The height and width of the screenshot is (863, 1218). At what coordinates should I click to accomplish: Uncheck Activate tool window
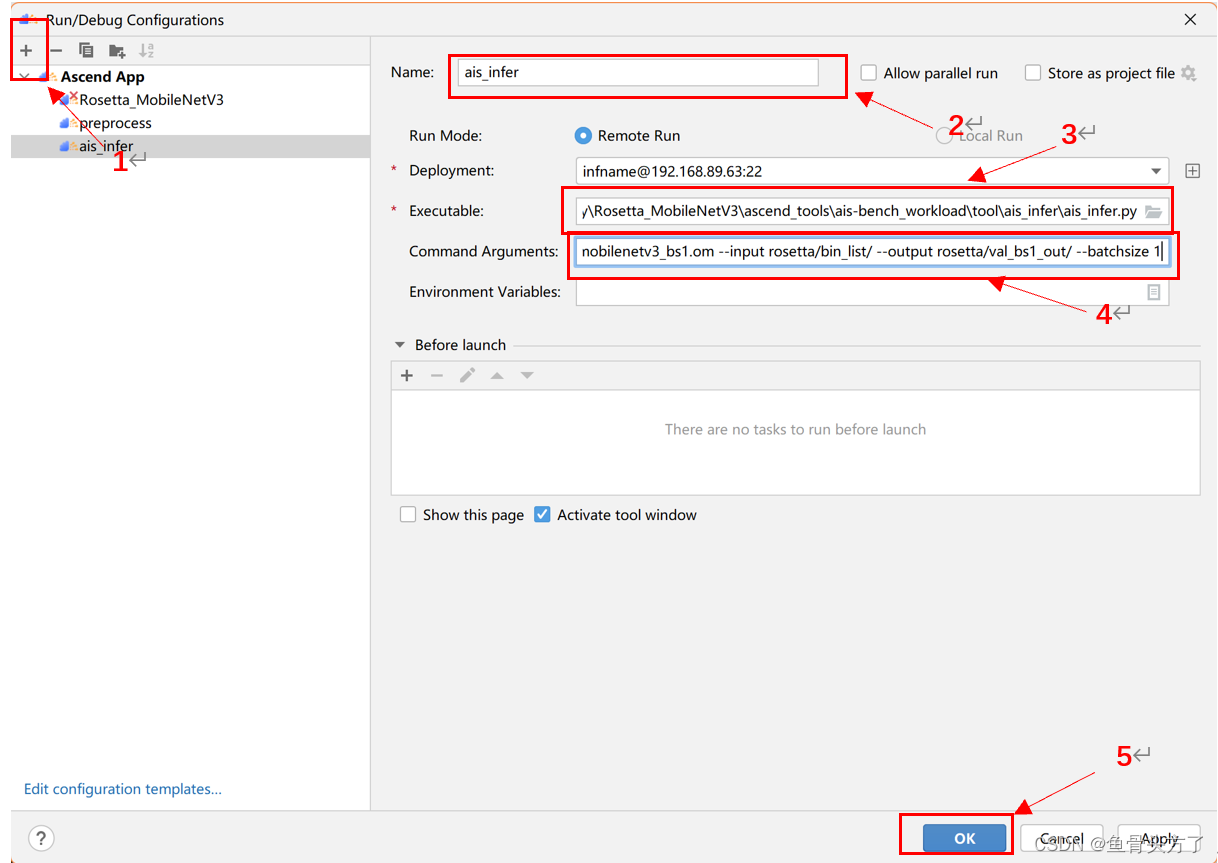(541, 514)
